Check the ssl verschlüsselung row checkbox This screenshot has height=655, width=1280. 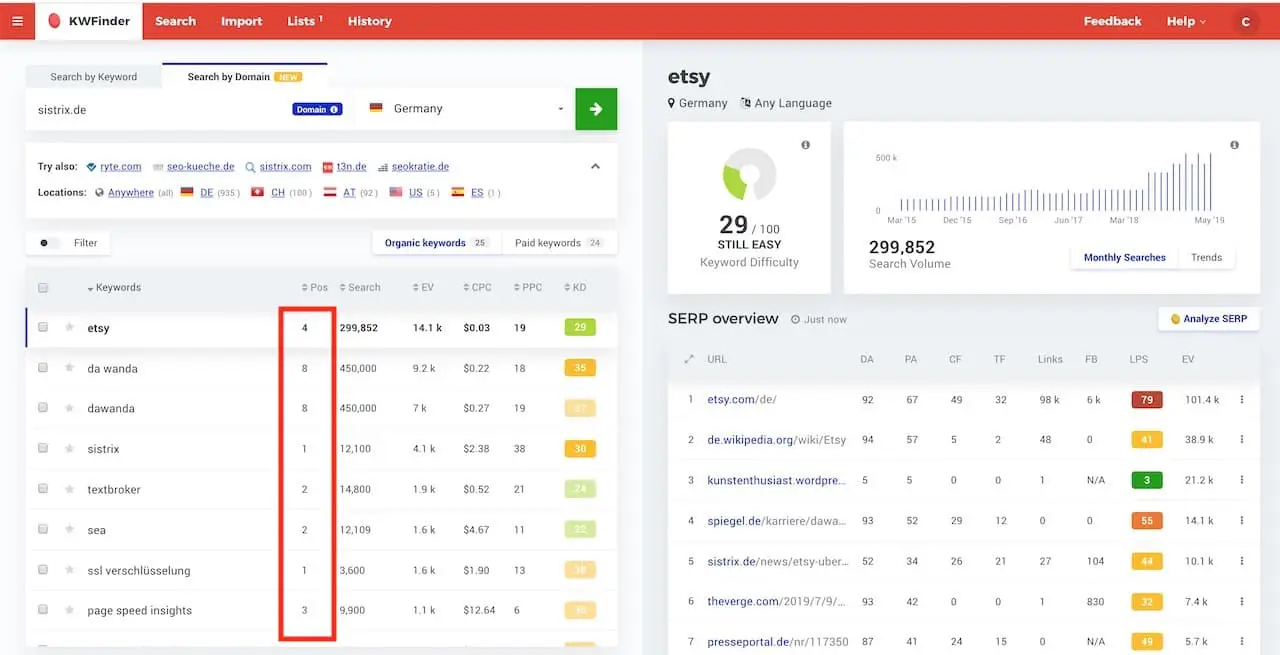43,570
